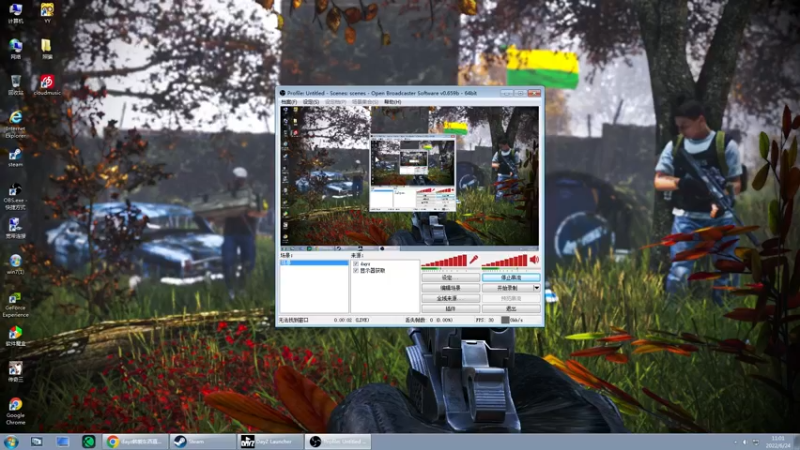This screenshot has width=800, height=450.
Task: Launch cloudmusic from the desktop
Action: [47, 85]
